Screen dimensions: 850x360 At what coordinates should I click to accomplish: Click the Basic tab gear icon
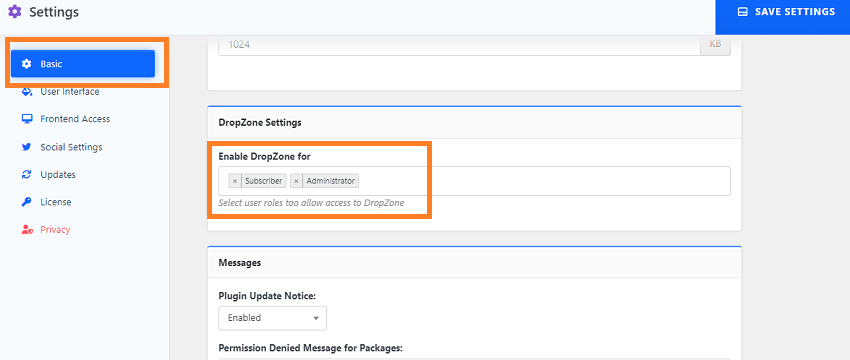(27, 64)
